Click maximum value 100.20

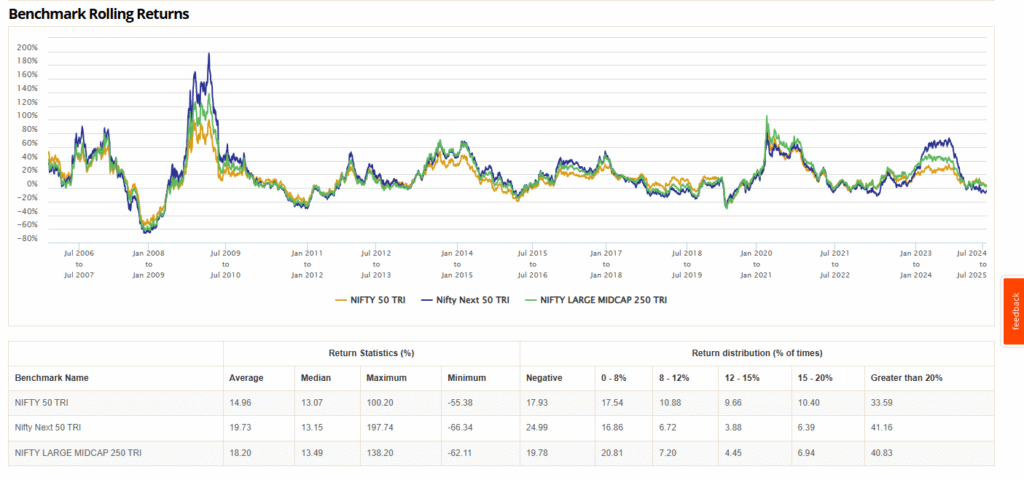click(379, 403)
